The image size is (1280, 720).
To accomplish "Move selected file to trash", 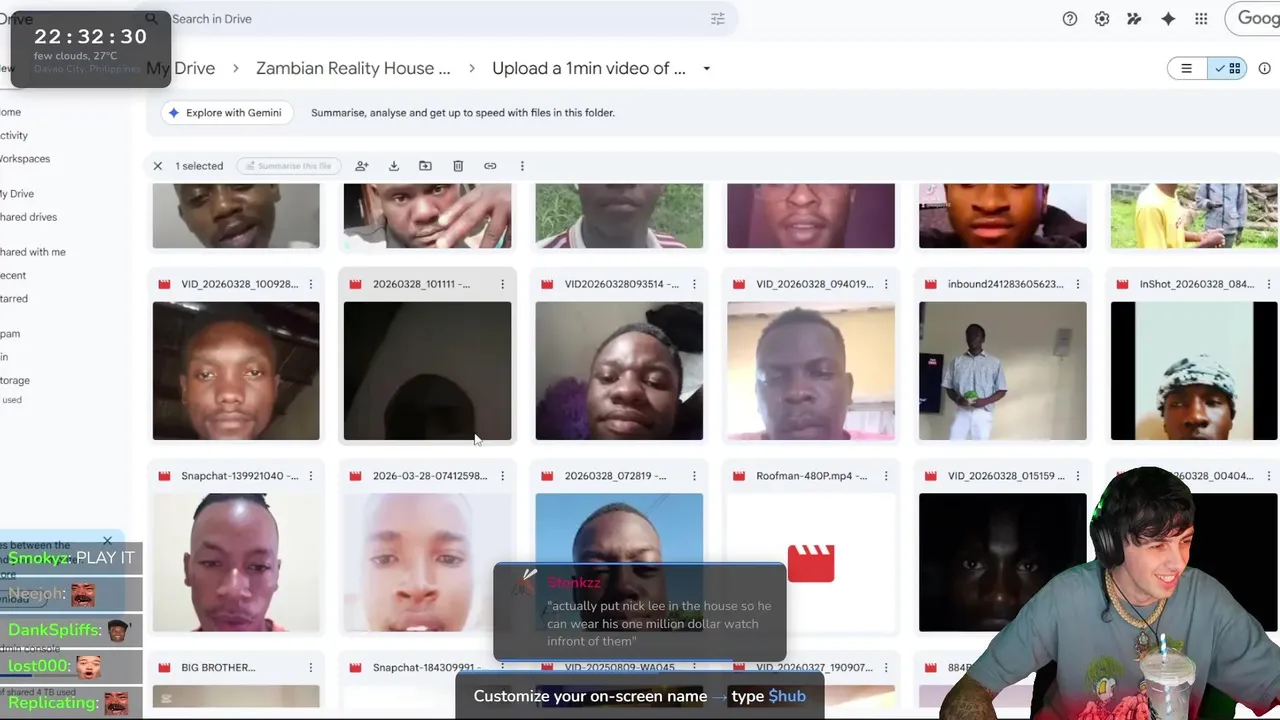I will [458, 166].
